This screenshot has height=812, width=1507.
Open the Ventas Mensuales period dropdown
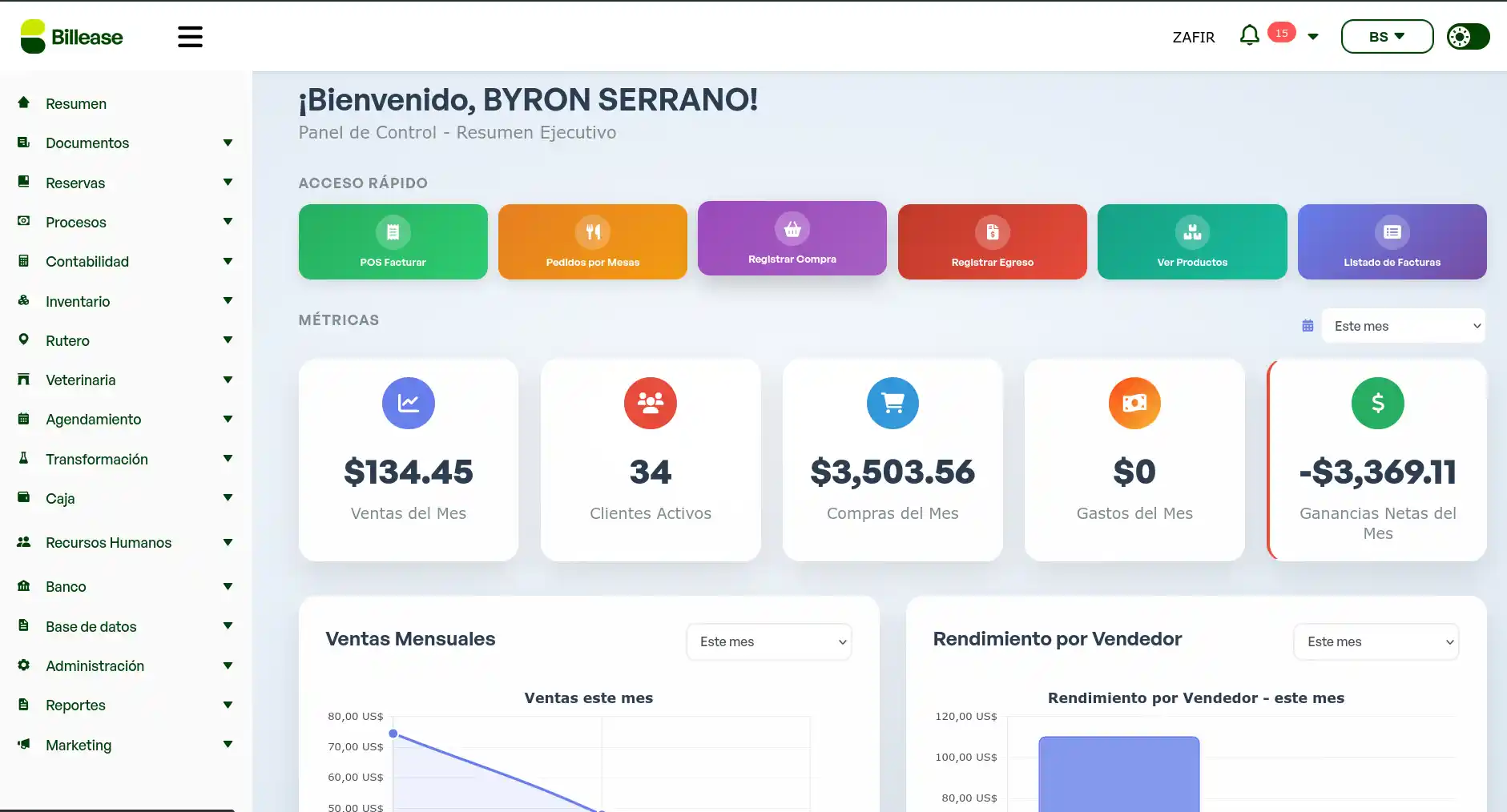point(769,641)
